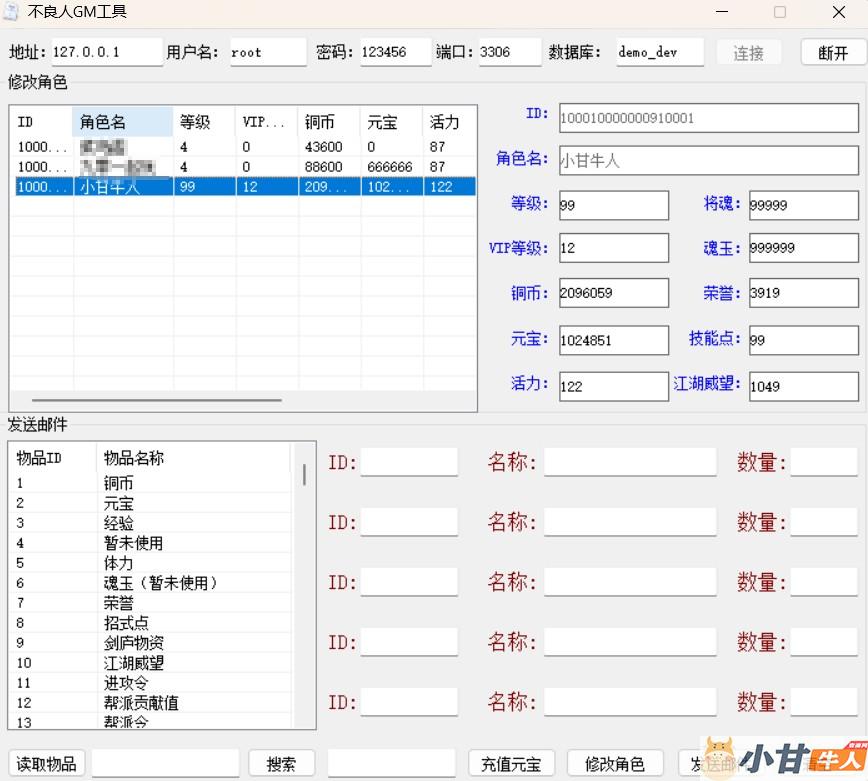Click the app icon in title bar
Screen dimensions: 868x781
click(x=11, y=12)
